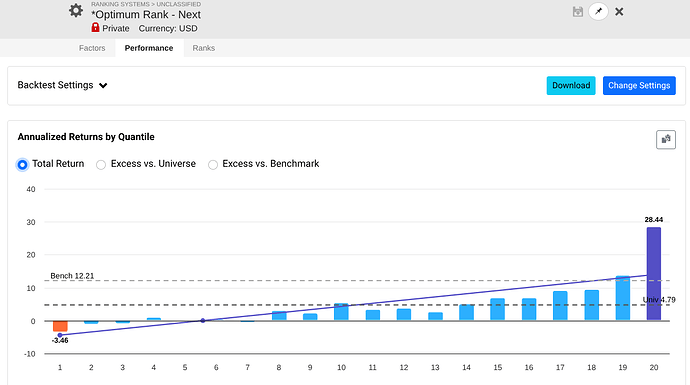Select the Performance tab
Screen dimensions: 690x385
tap(149, 48)
